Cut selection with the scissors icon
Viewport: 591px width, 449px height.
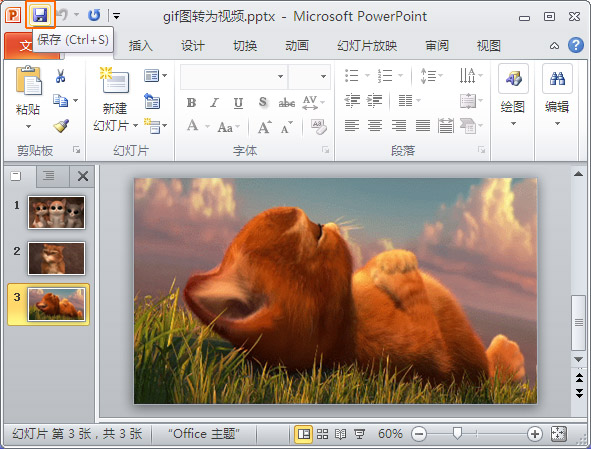(60, 76)
